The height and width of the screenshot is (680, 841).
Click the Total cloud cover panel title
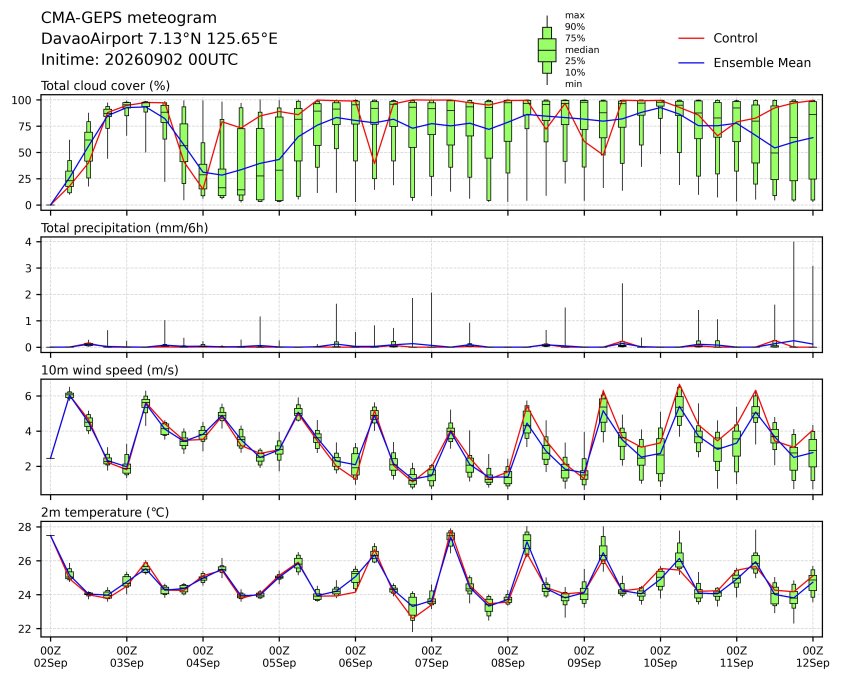106,86
